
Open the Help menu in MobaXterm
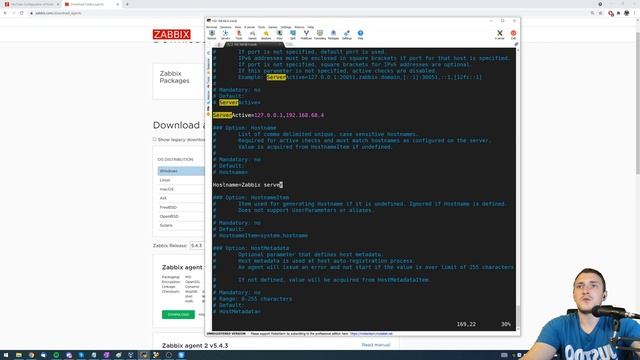click(311, 27)
